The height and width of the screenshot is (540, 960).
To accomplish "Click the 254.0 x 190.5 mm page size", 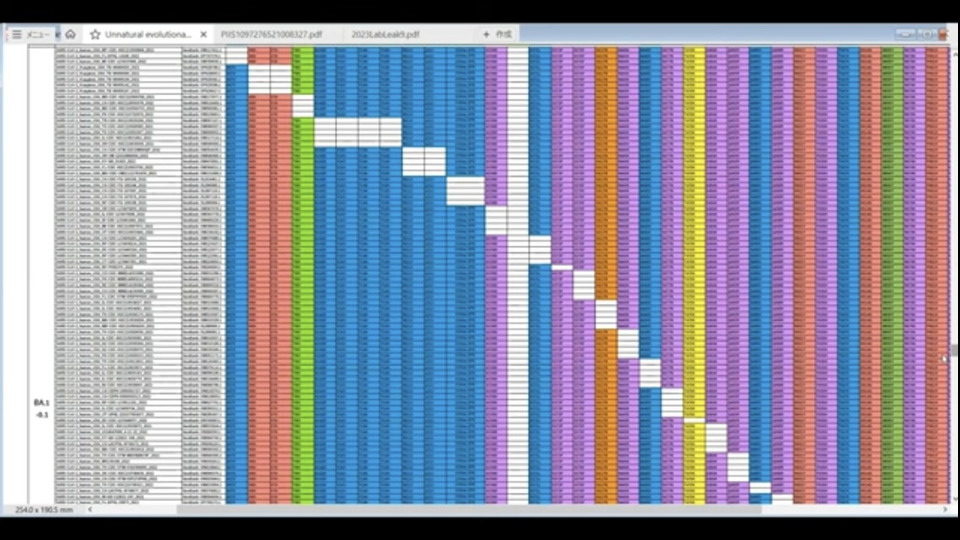I will pyautogui.click(x=43, y=509).
